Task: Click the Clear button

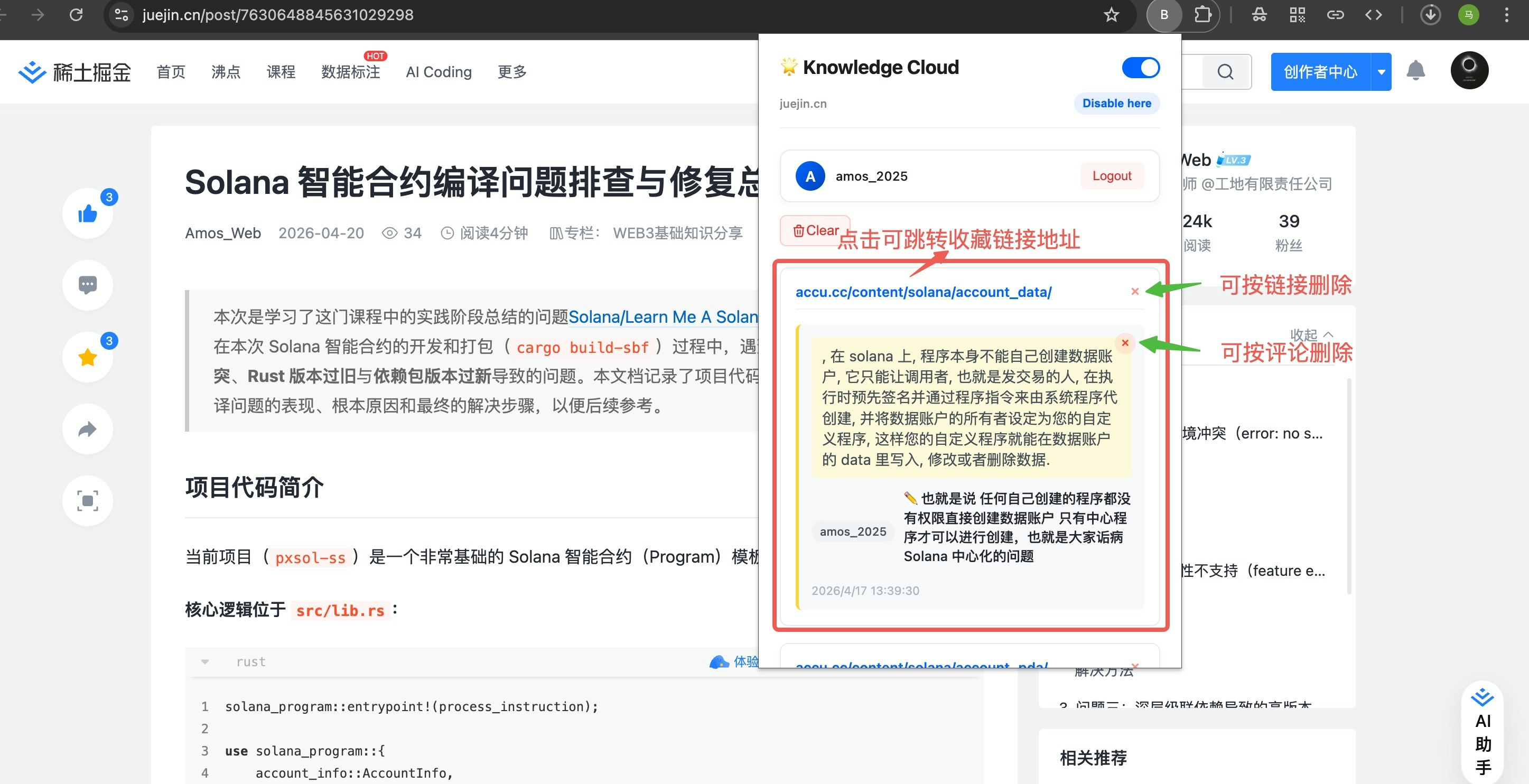Action: click(815, 230)
